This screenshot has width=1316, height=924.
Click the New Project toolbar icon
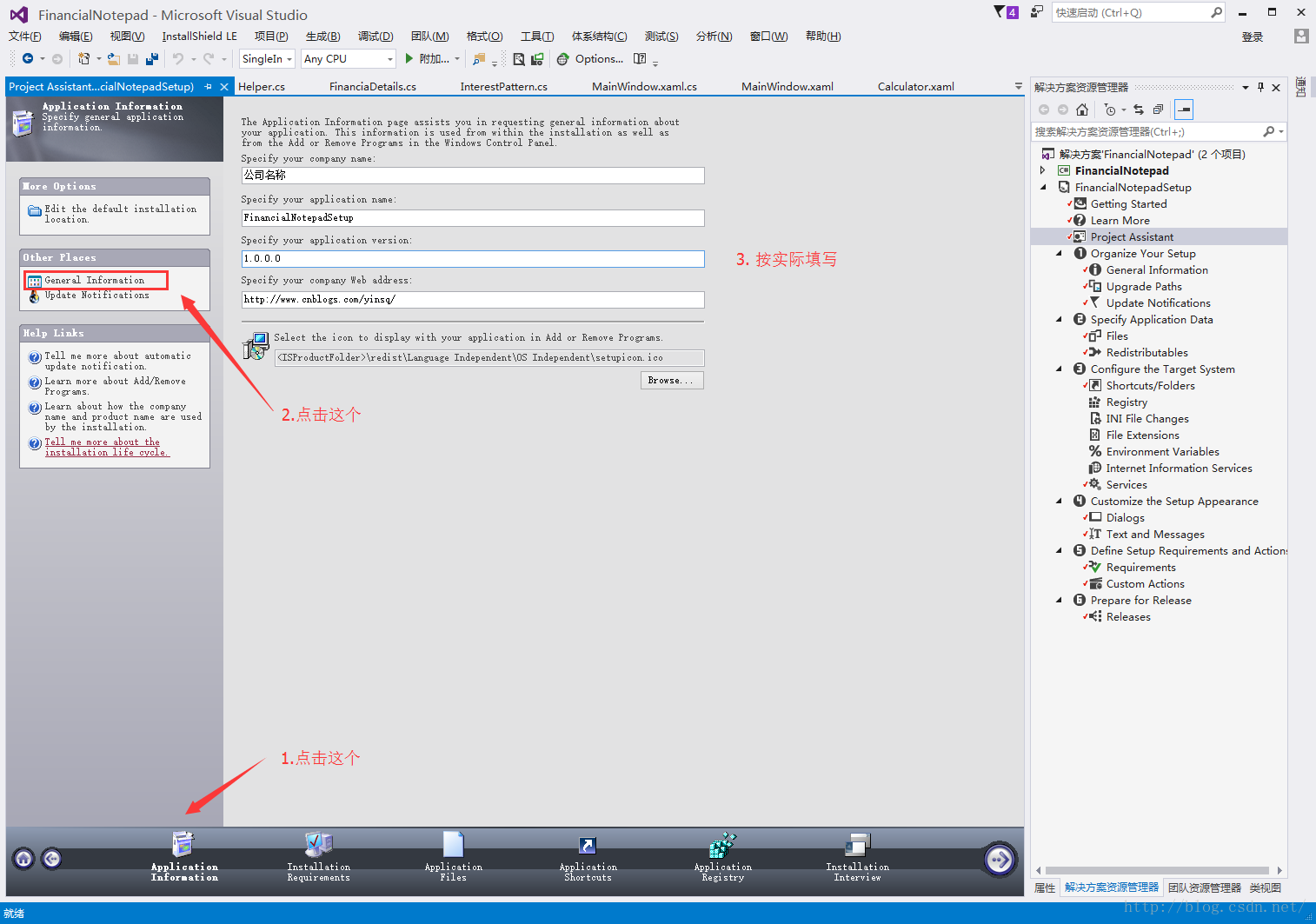pyautogui.click(x=83, y=58)
